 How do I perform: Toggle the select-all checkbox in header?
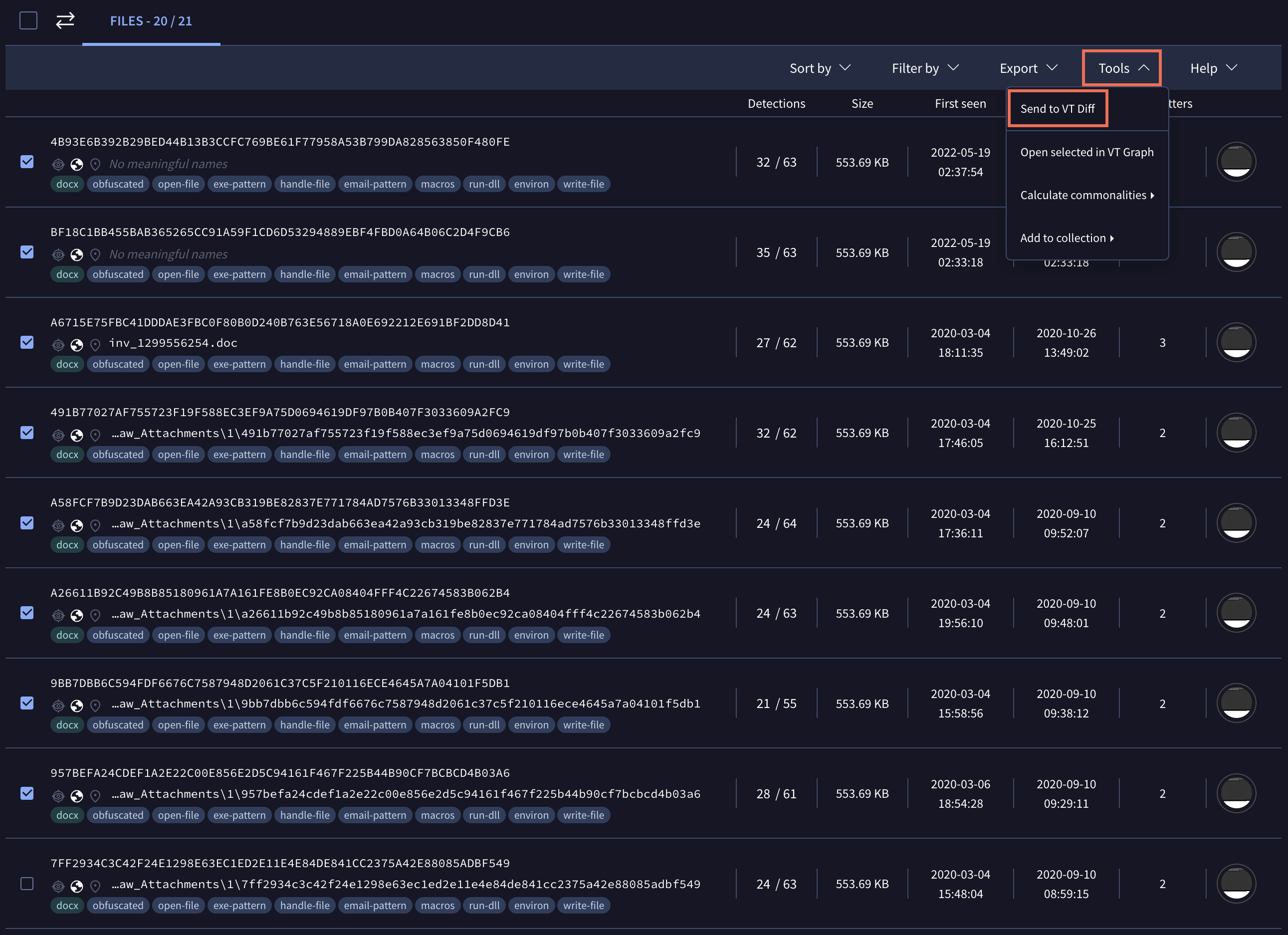click(28, 20)
